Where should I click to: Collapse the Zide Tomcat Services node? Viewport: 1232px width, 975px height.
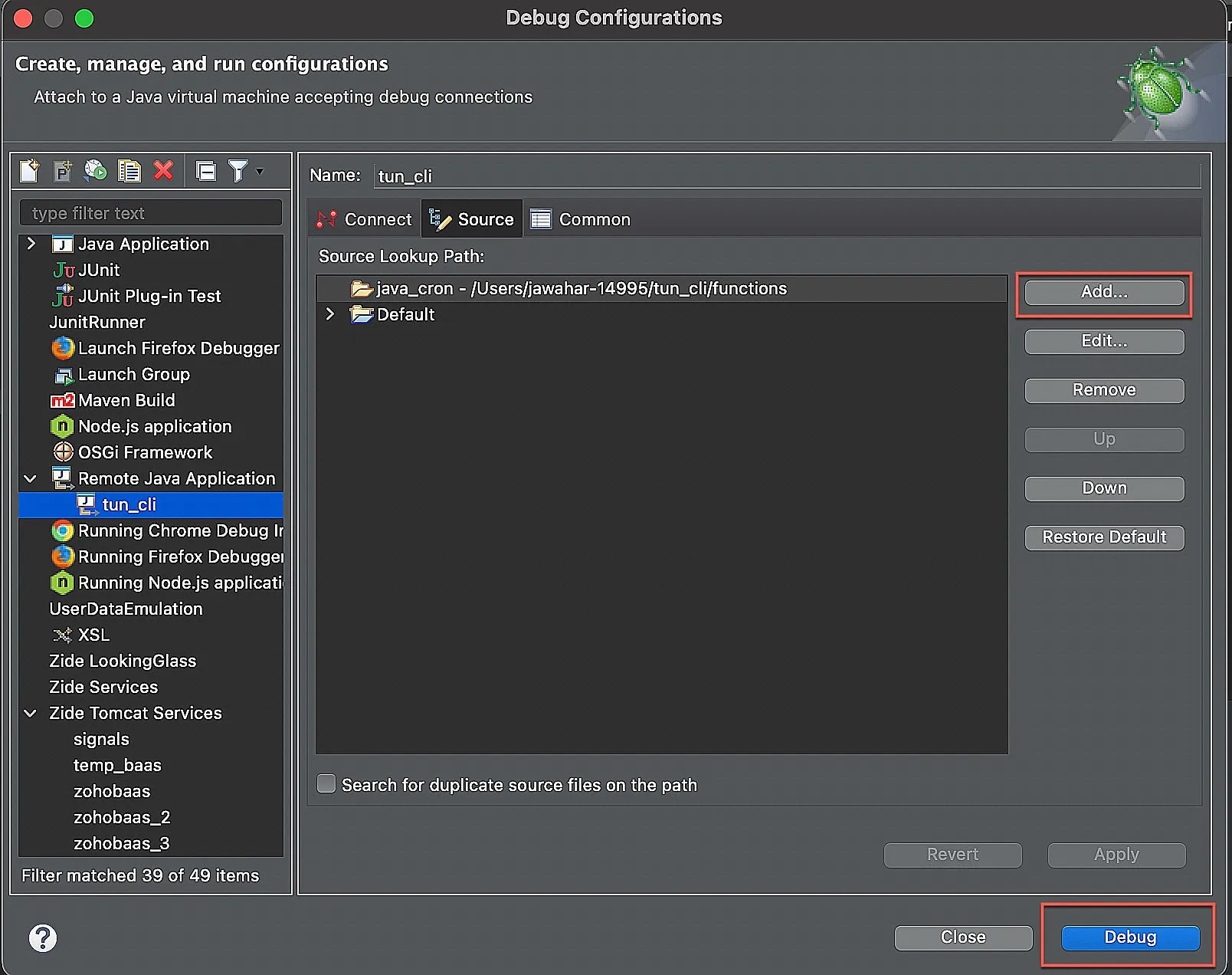point(31,713)
